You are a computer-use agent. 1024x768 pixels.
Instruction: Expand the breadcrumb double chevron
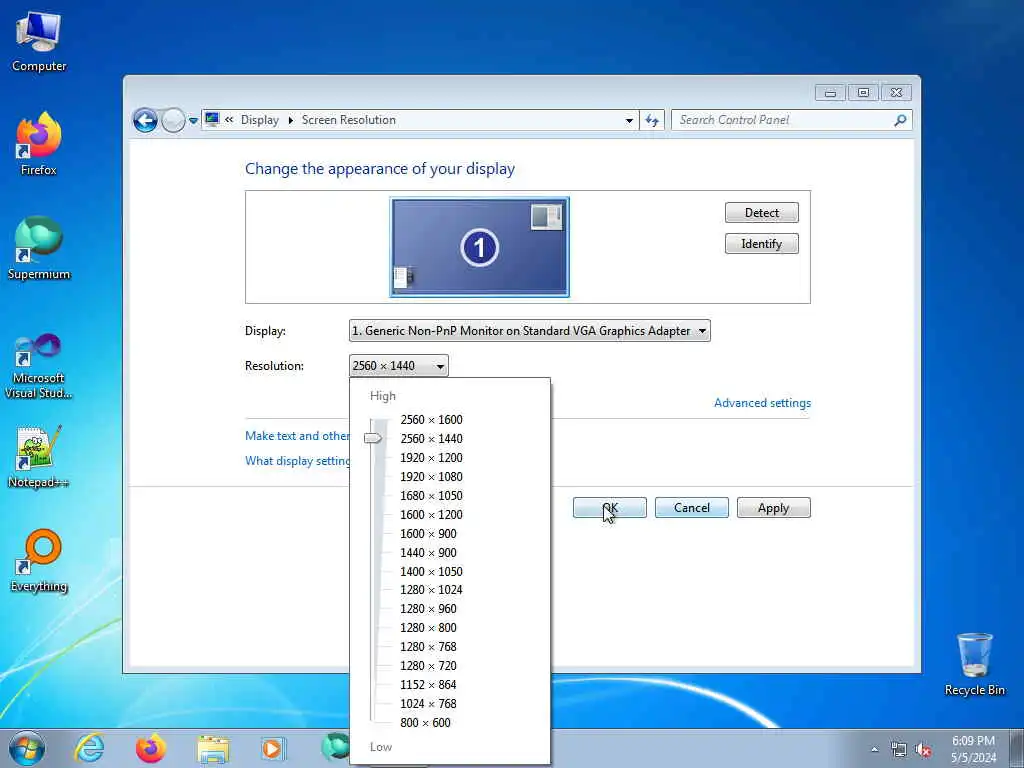229,120
